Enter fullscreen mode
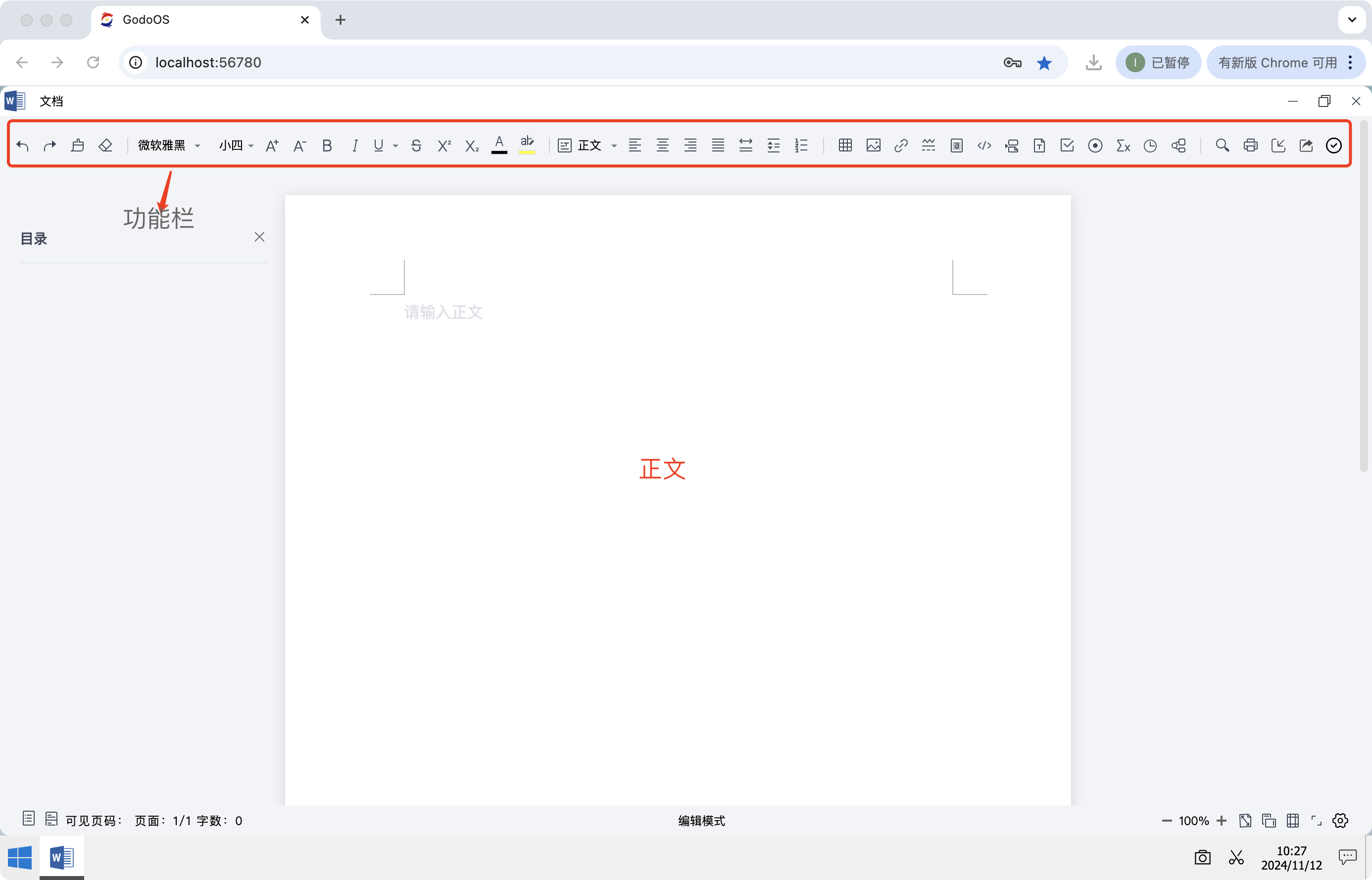This screenshot has height=880, width=1372. (1317, 821)
